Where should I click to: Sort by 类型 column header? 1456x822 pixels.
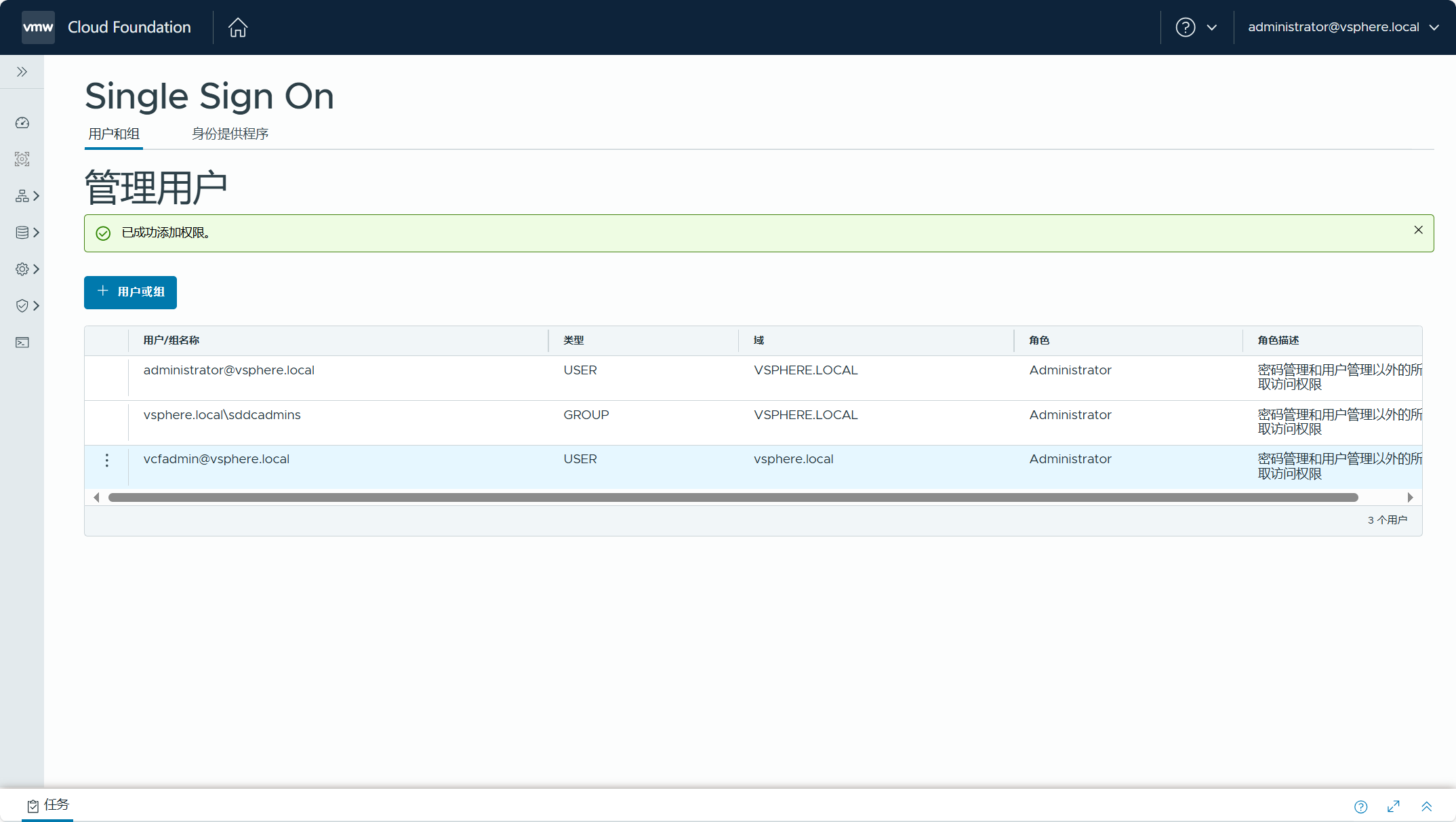point(573,340)
